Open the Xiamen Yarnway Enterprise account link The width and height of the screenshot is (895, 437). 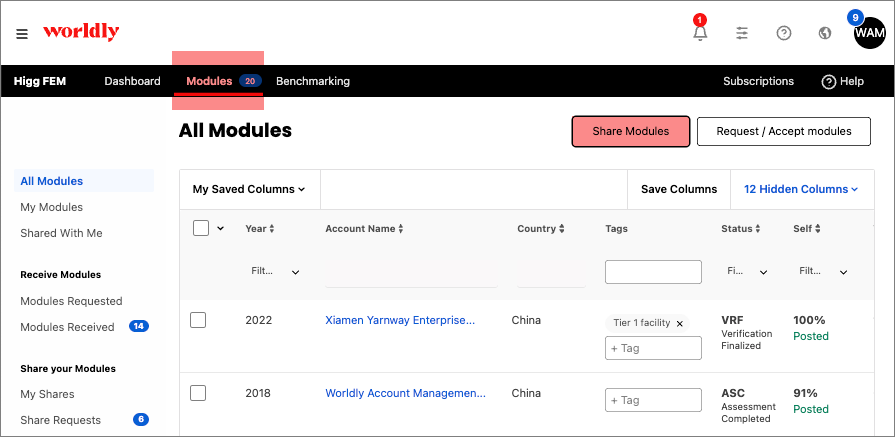[400, 320]
